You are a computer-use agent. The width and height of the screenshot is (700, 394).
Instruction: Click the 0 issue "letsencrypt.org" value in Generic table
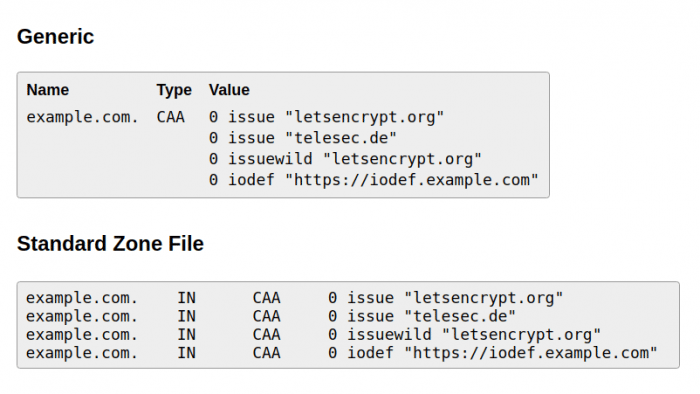point(327,117)
